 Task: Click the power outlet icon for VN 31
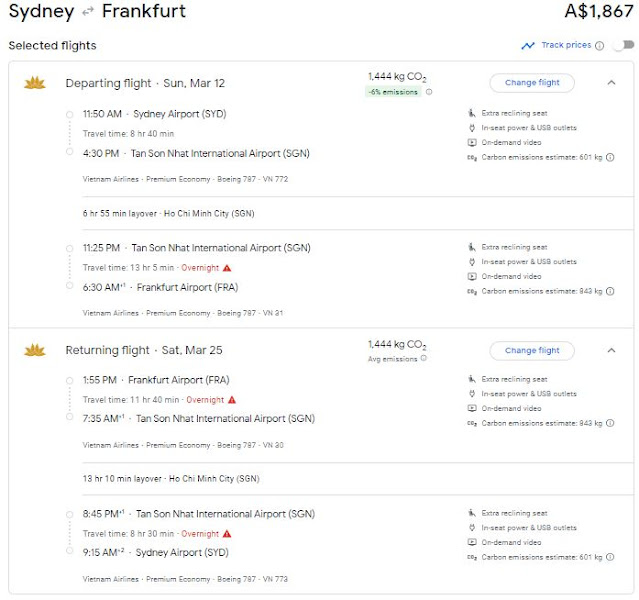pyautogui.click(x=472, y=262)
